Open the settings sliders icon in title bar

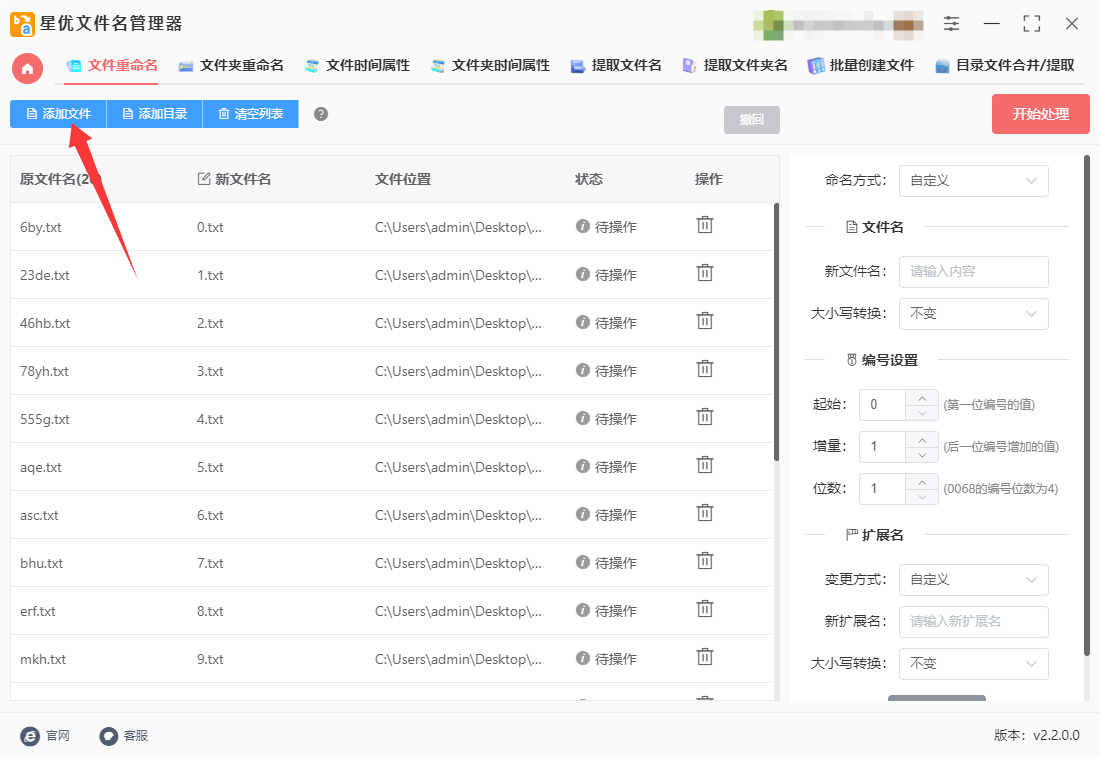click(951, 23)
